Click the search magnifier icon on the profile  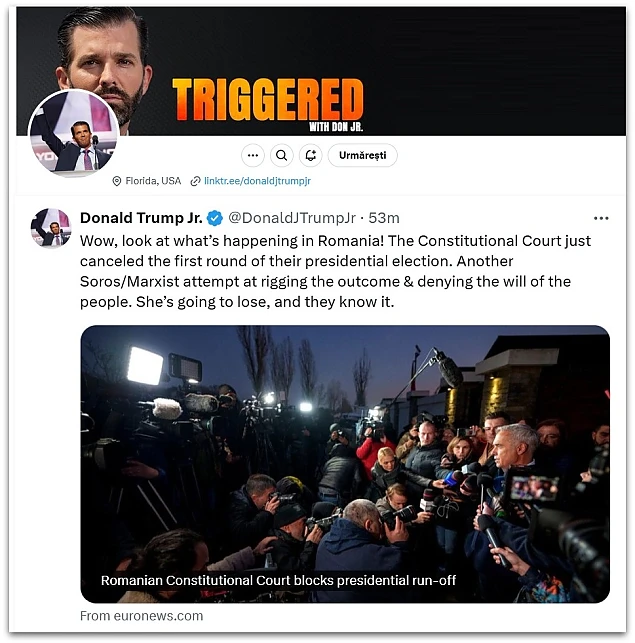point(281,155)
